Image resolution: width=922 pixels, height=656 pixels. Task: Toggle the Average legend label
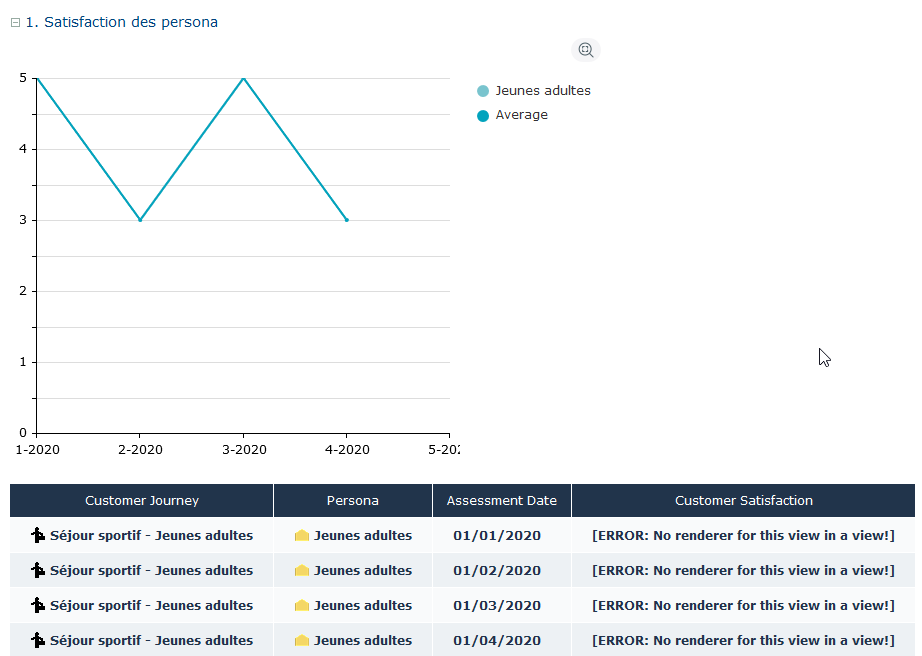[x=521, y=115]
